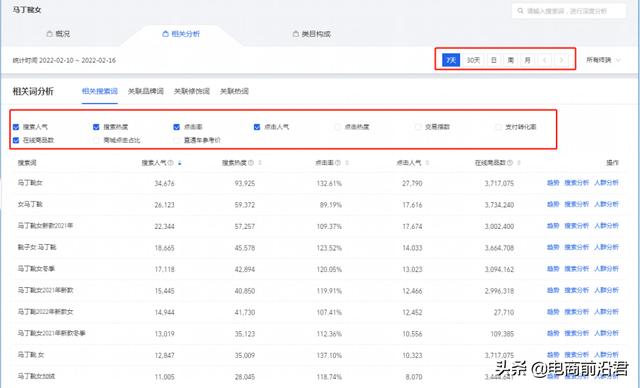Enable the 支付转化率 checkbox
Image resolution: width=640 pixels, height=388 pixels.
pyautogui.click(x=498, y=127)
